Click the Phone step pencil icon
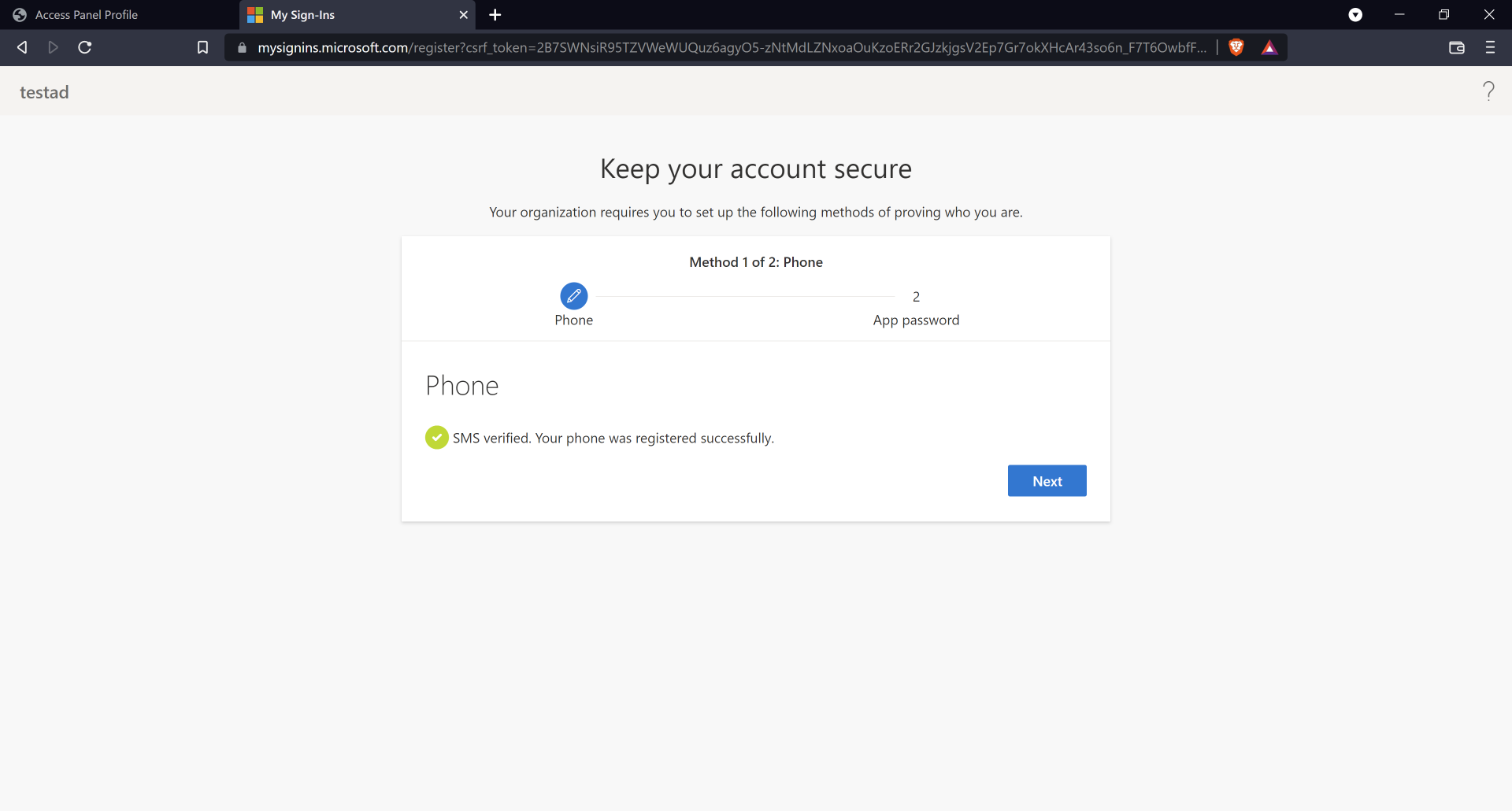1512x811 pixels. [x=573, y=296]
